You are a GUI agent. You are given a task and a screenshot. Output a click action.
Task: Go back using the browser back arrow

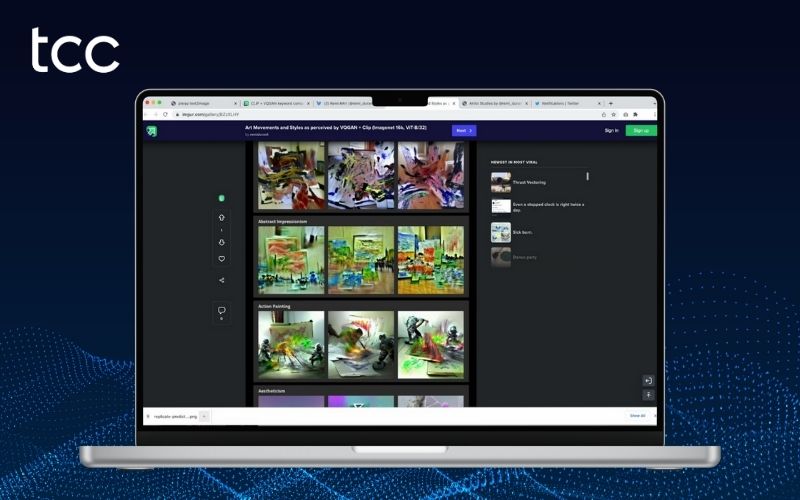click(x=147, y=114)
